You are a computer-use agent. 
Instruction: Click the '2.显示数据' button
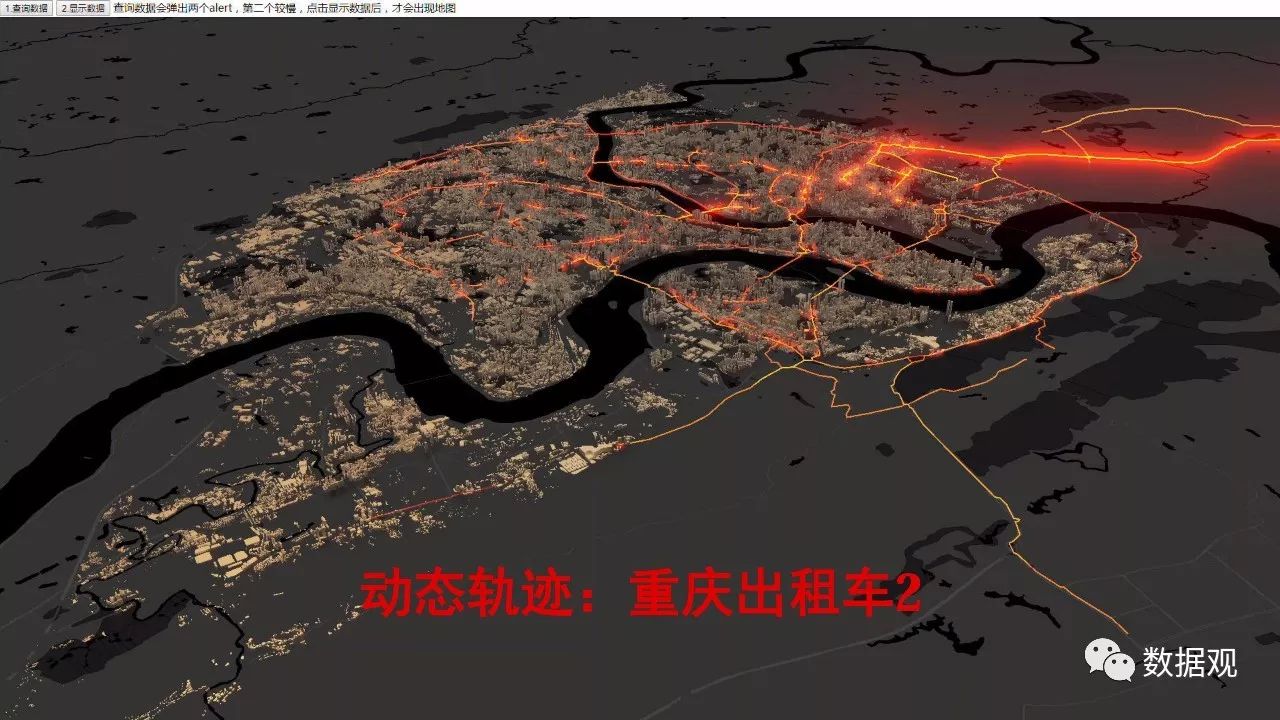pyautogui.click(x=82, y=8)
